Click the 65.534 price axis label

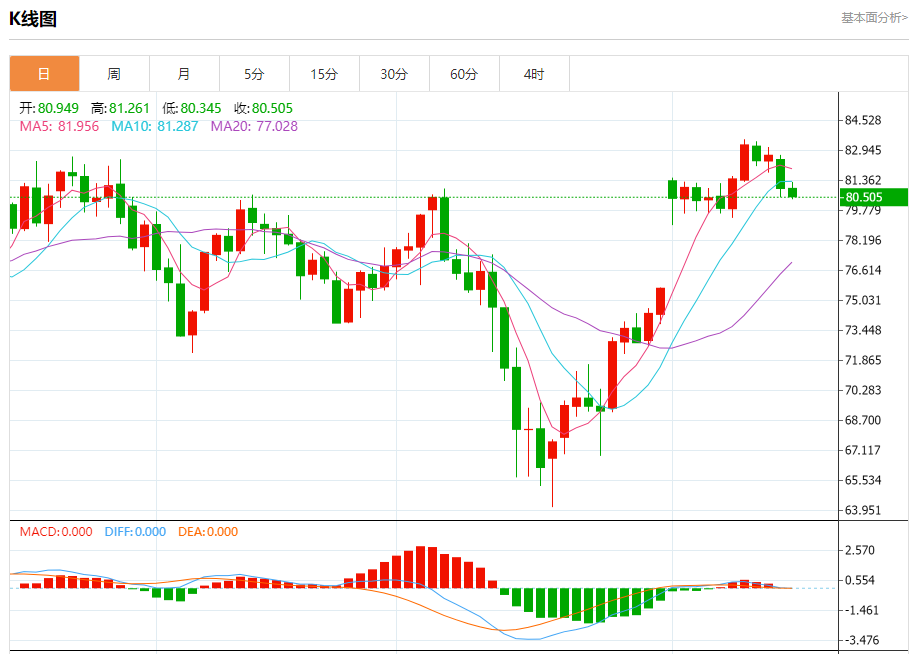862,480
